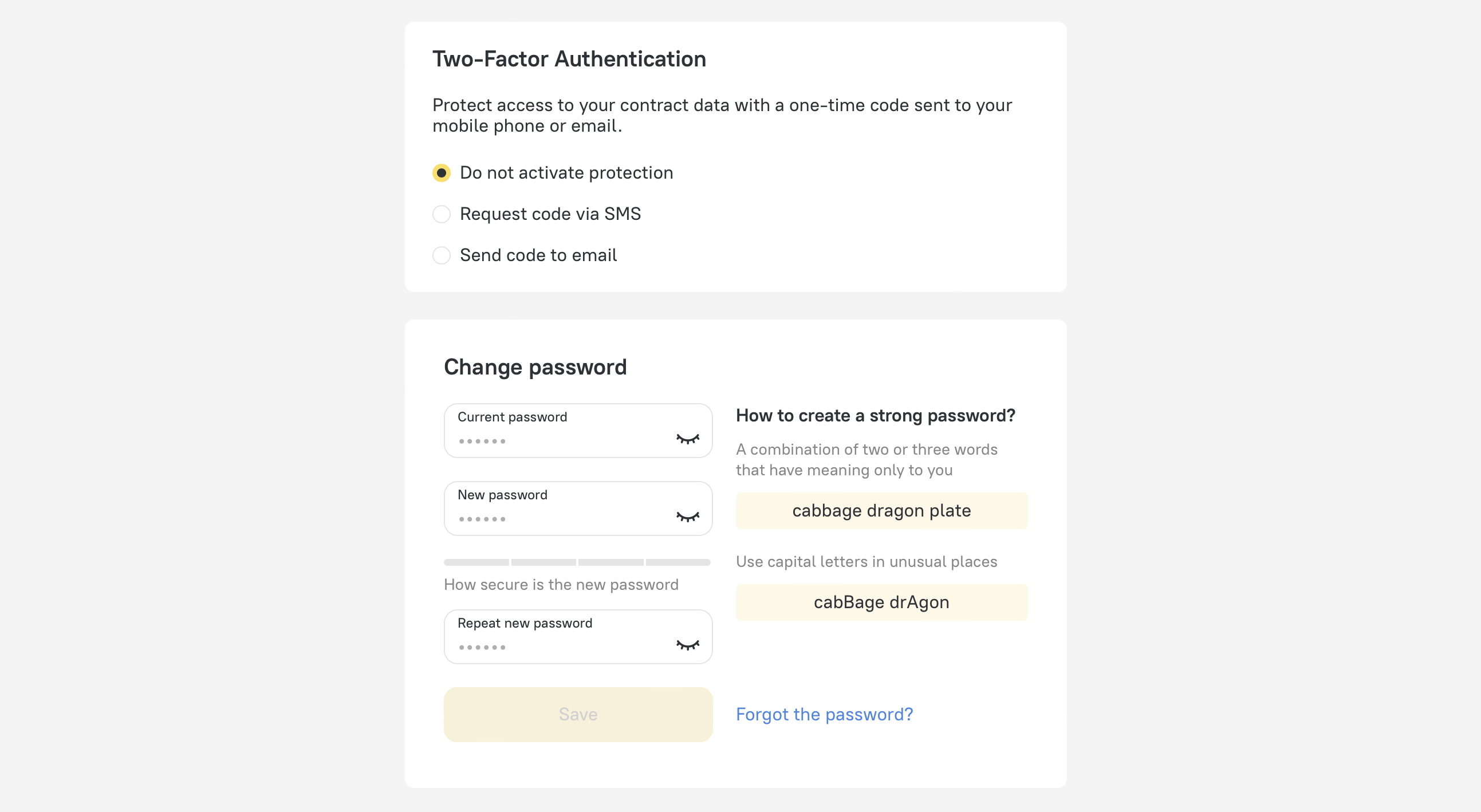
Task: Enable "Send code to email" radio option
Action: [x=442, y=255]
